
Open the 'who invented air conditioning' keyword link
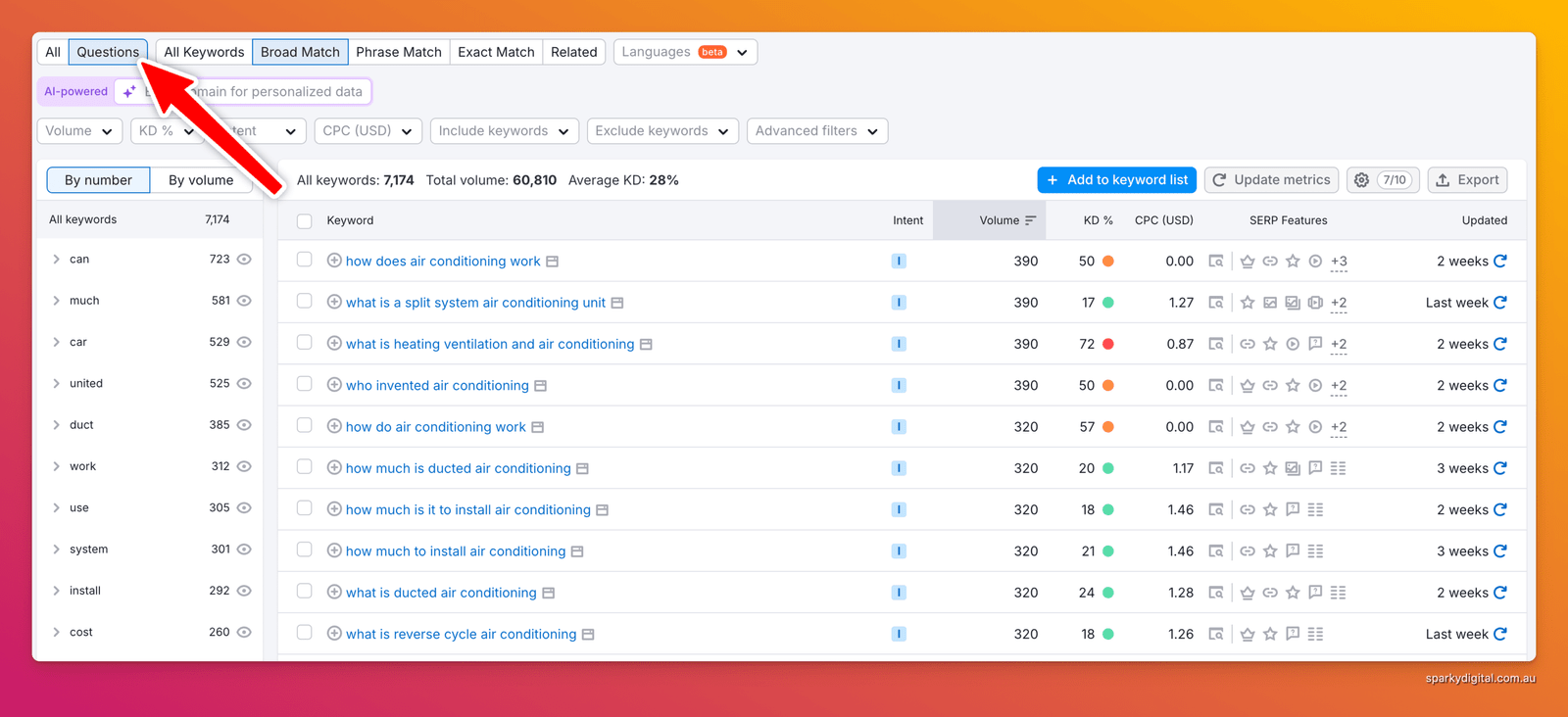(x=437, y=386)
